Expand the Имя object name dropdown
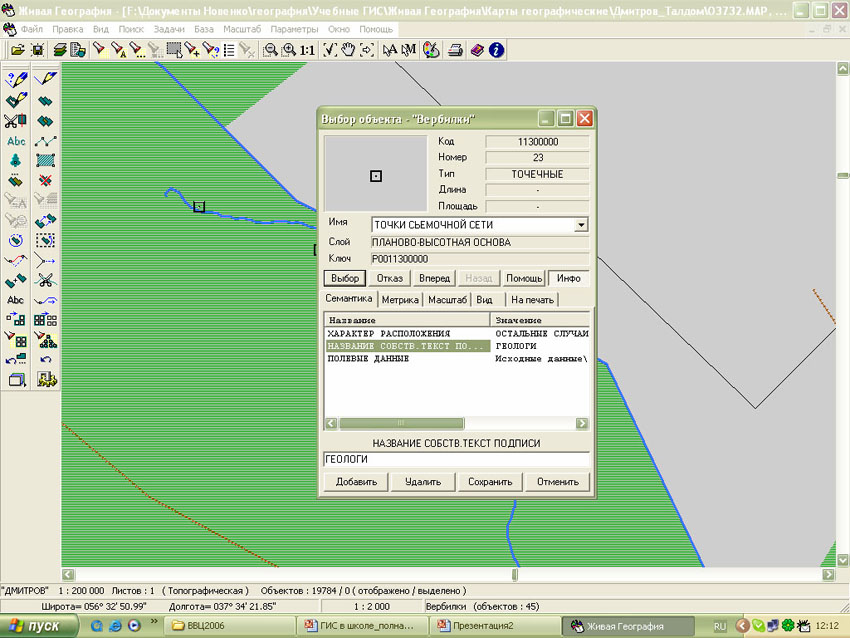Image resolution: width=850 pixels, height=638 pixels. tap(581, 225)
